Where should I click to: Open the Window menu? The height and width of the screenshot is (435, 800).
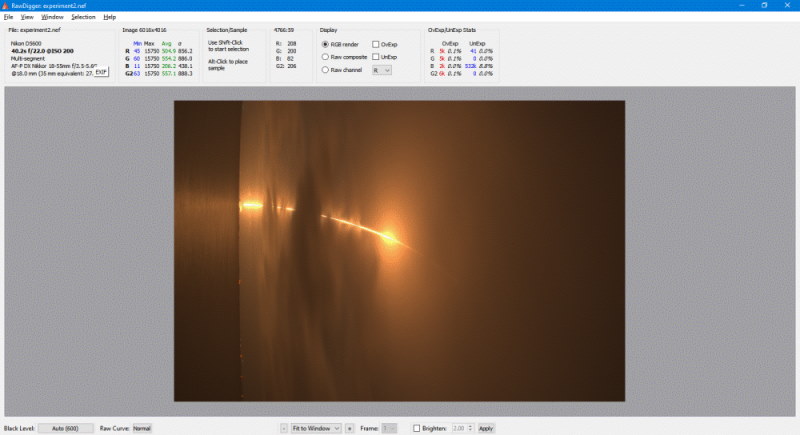[x=52, y=17]
